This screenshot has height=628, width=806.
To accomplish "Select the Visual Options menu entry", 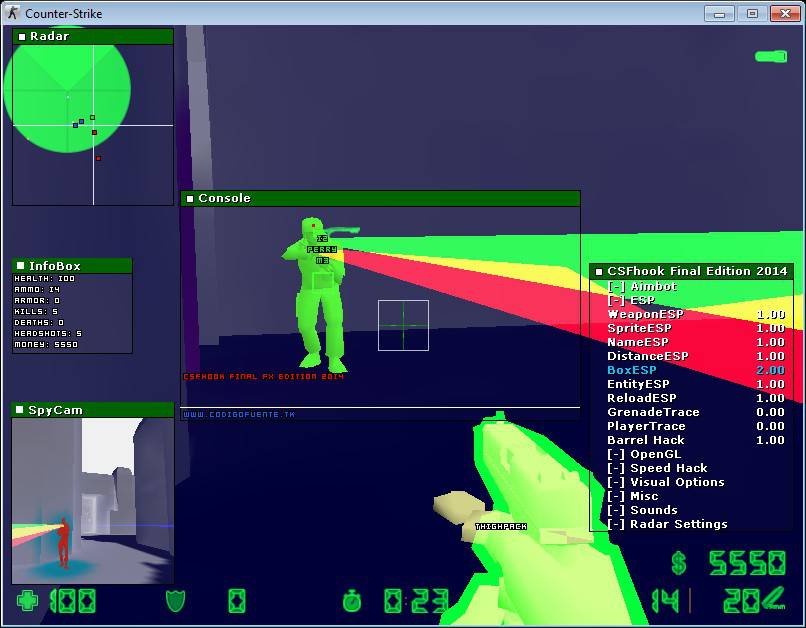I will pyautogui.click(x=665, y=482).
